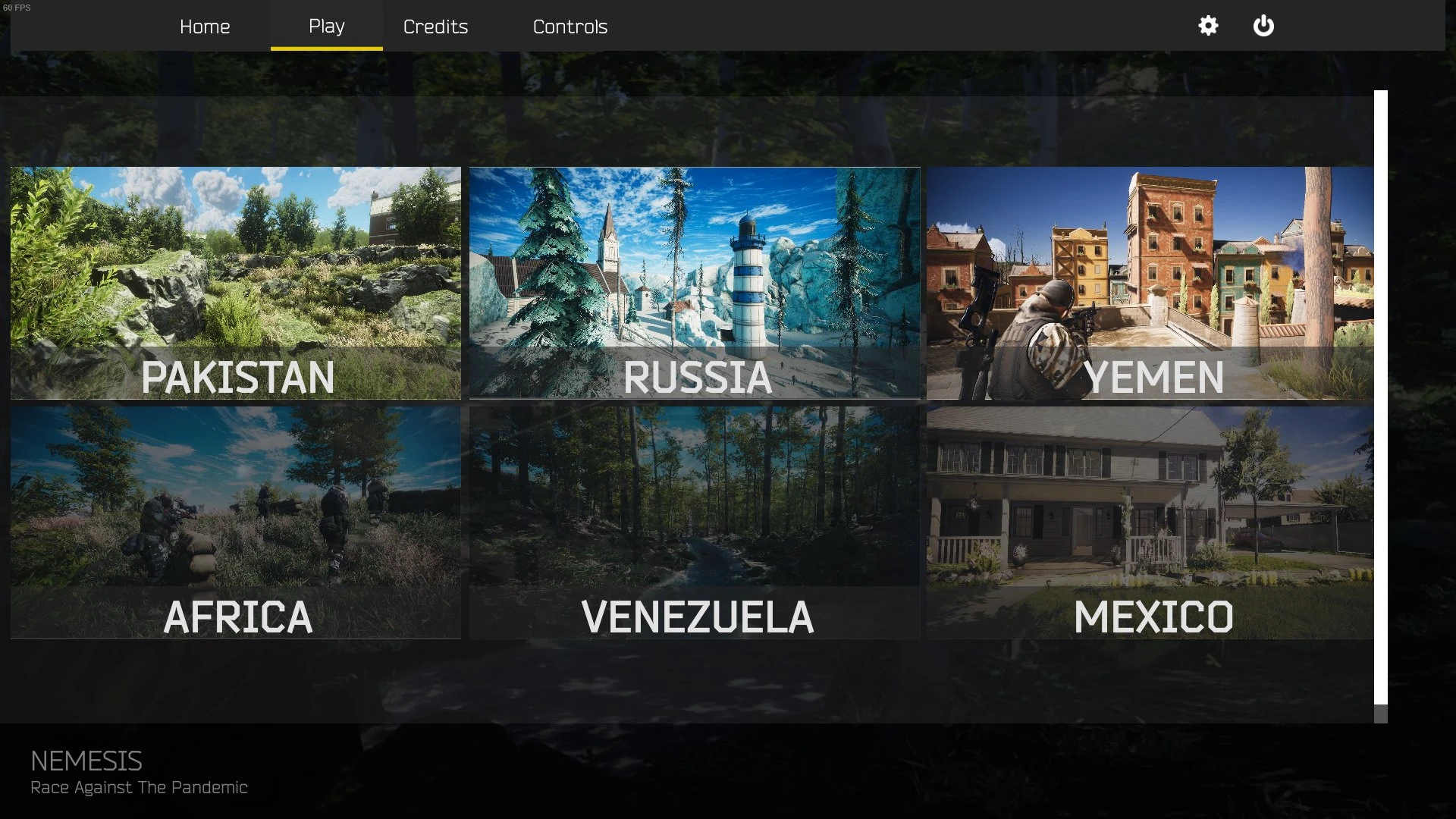Open the settings gear icon
Viewport: 1456px width, 819px height.
[x=1207, y=26]
